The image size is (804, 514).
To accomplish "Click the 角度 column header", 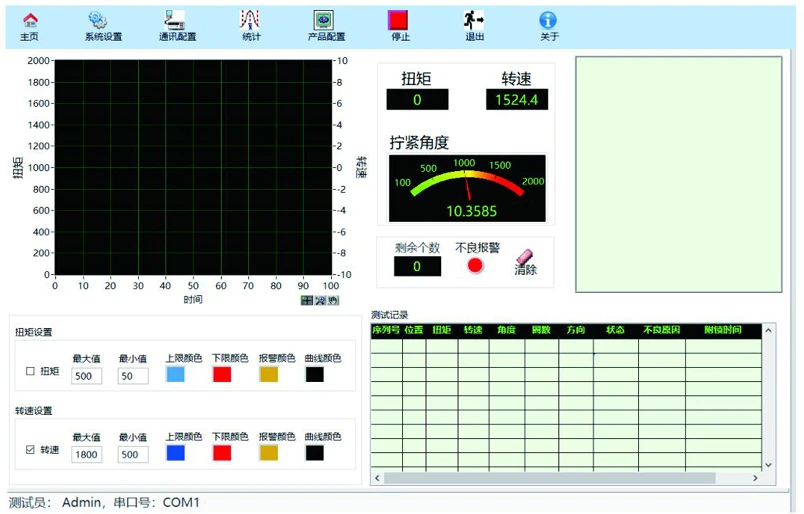I will 507,330.
